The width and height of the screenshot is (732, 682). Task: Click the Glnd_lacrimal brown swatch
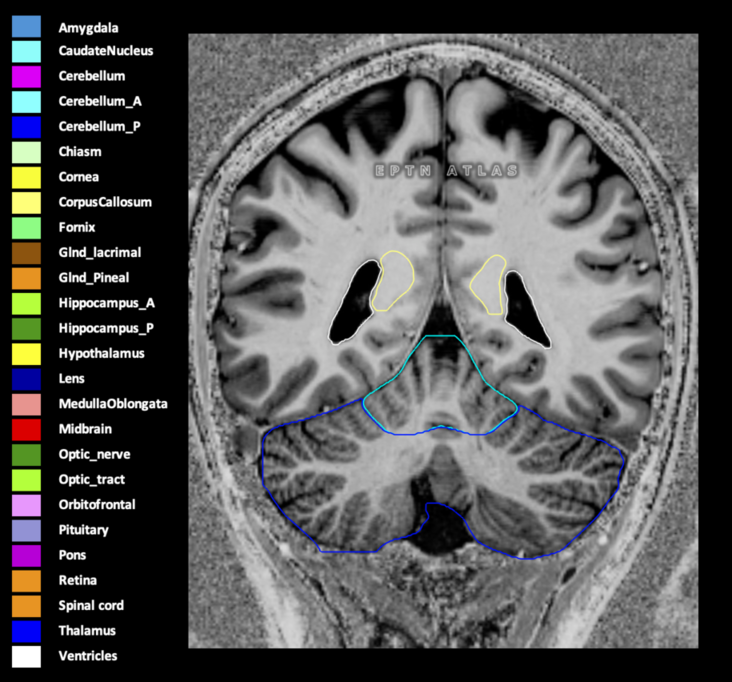pos(26,253)
